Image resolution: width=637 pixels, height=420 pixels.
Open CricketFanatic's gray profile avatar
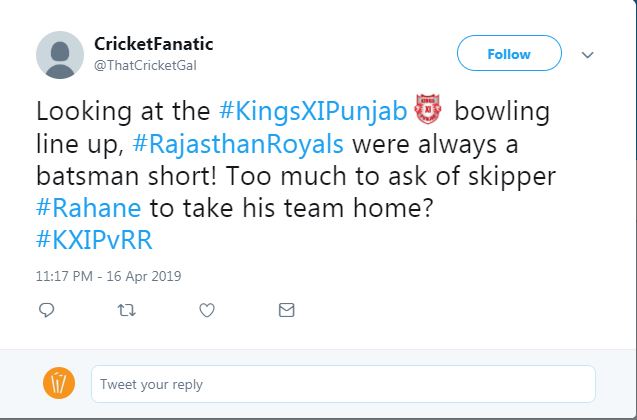(60, 54)
